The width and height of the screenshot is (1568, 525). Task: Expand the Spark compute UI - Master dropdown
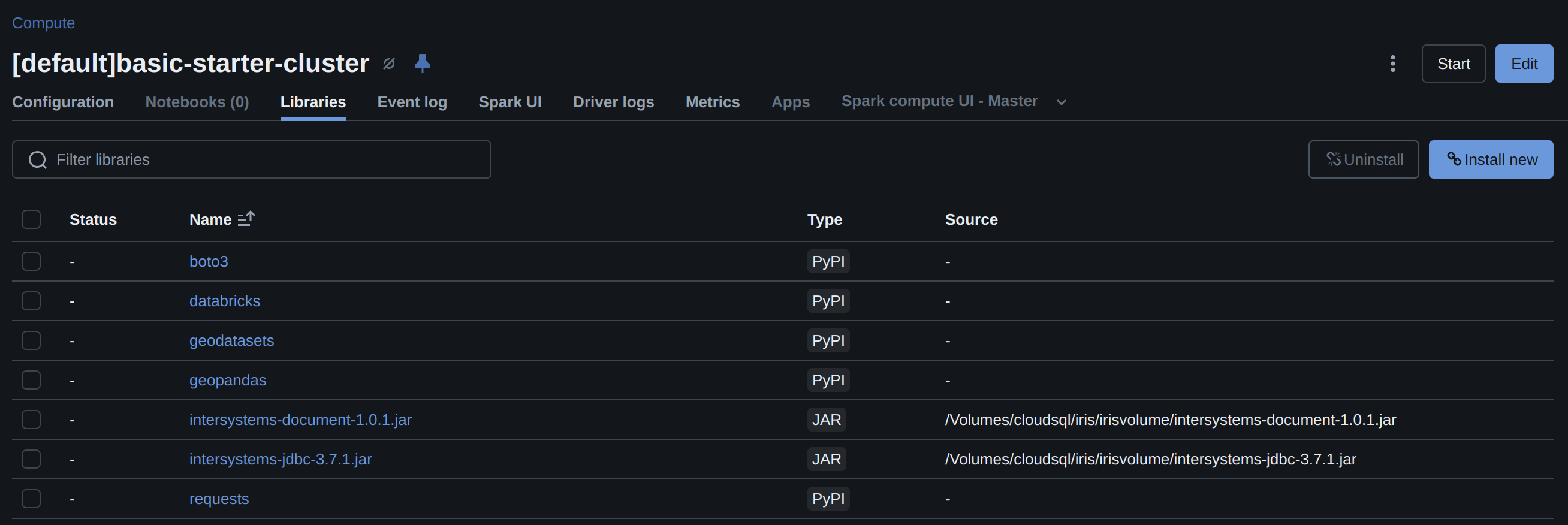coord(1061,102)
